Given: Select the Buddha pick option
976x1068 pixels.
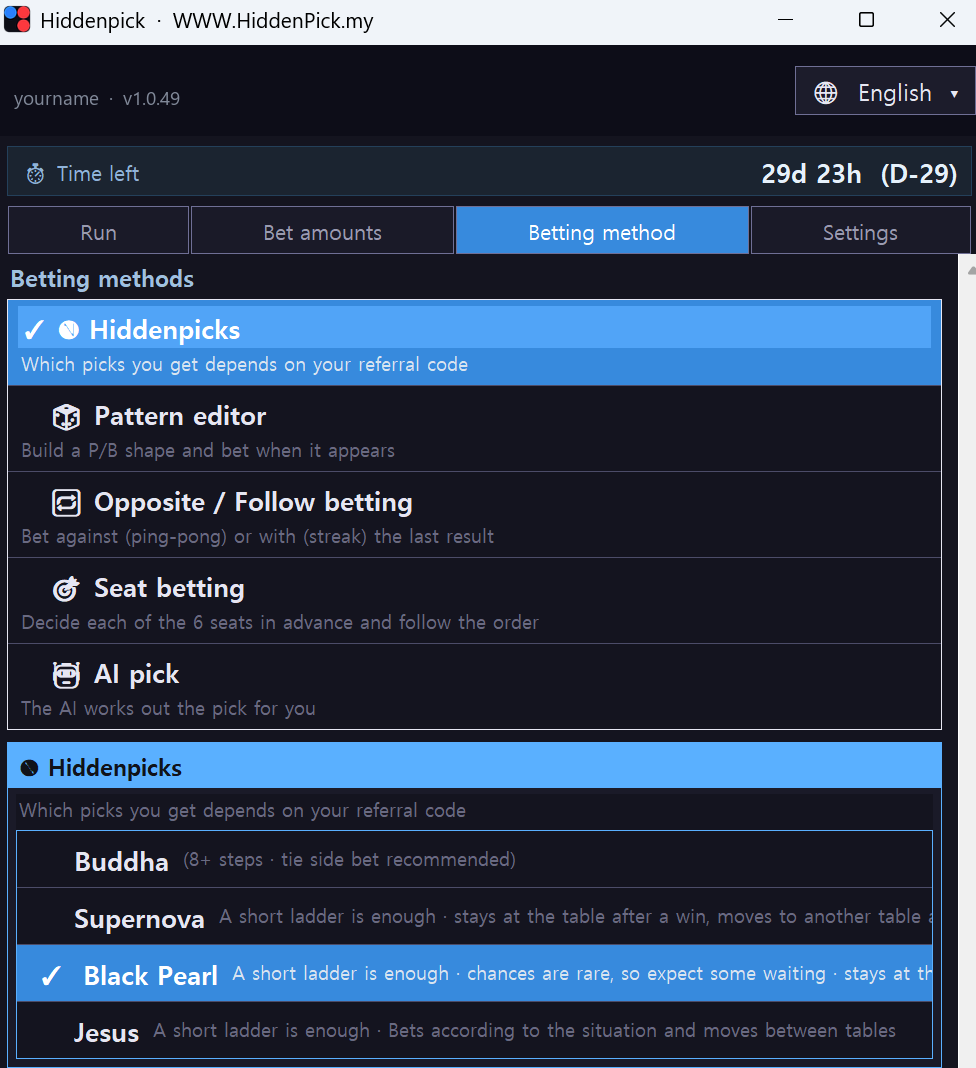Looking at the screenshot, I should (x=474, y=860).
